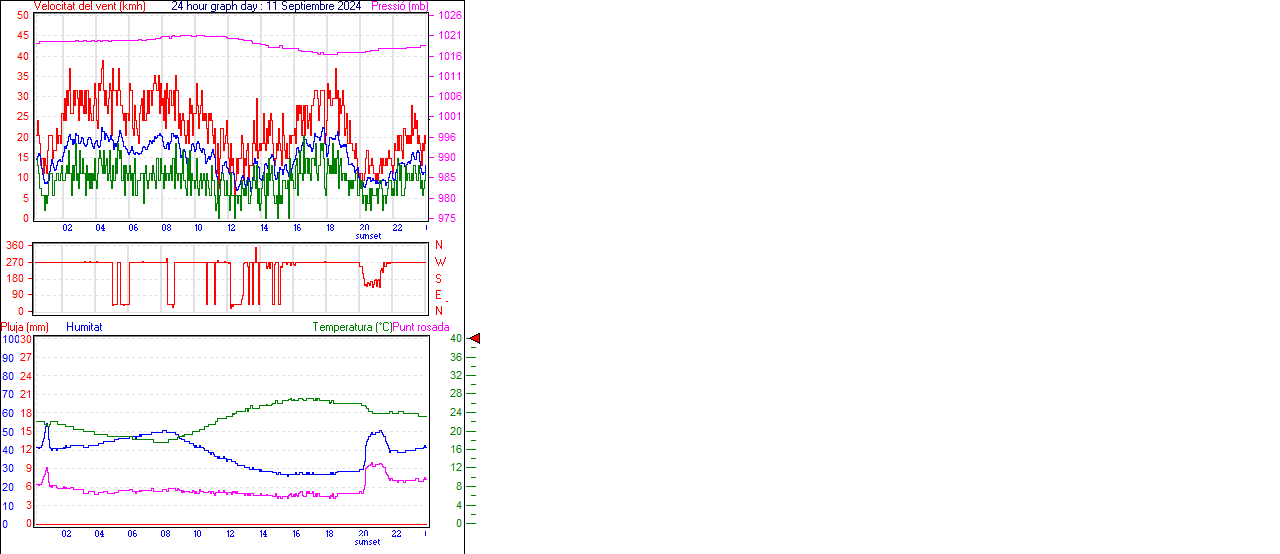Viewport: 1280px width, 554px height.
Task: Click the "sunset" marker under wind graph
Action: click(x=367, y=237)
